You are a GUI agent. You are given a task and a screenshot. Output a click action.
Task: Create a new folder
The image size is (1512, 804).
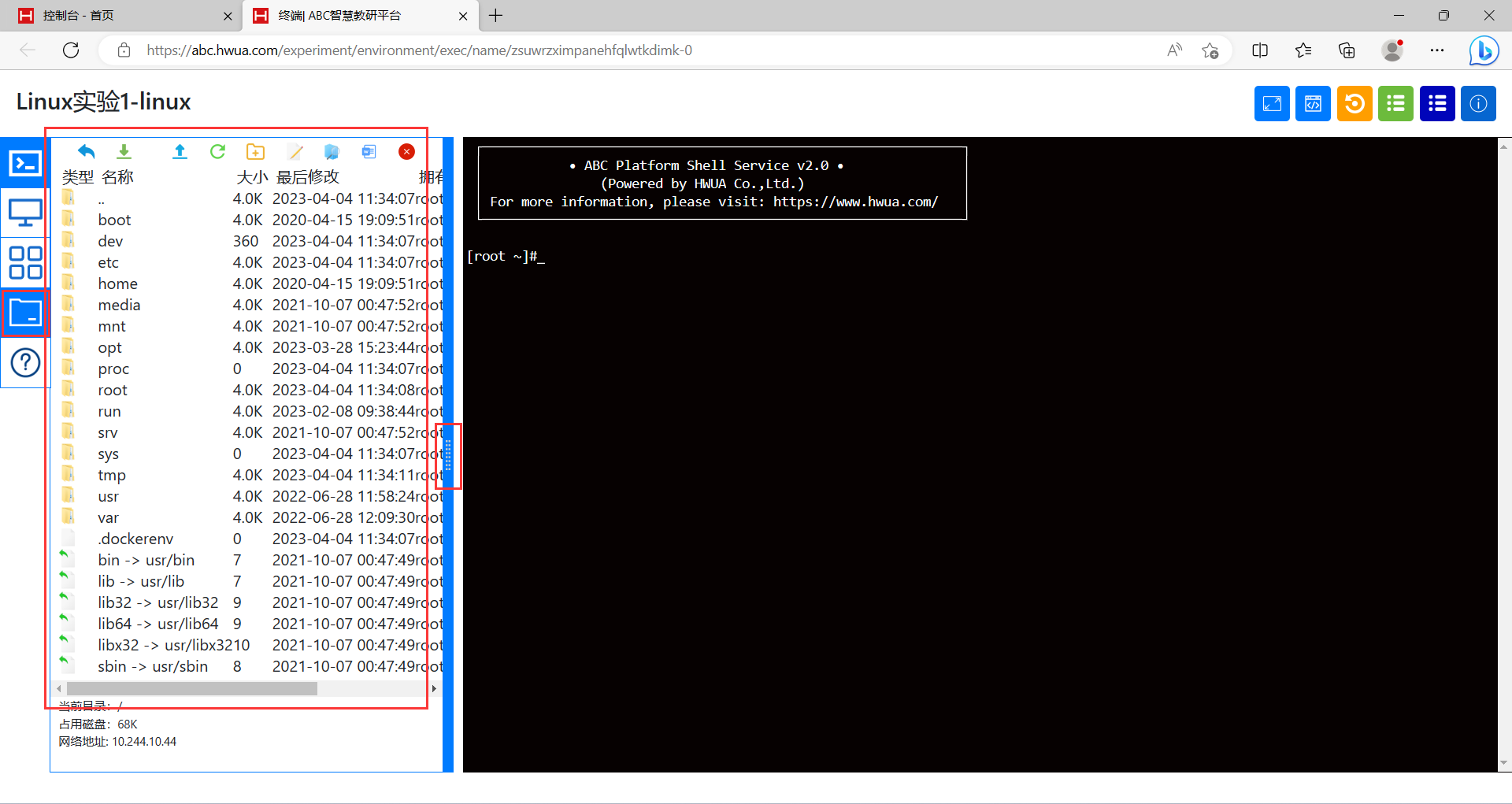(255, 151)
